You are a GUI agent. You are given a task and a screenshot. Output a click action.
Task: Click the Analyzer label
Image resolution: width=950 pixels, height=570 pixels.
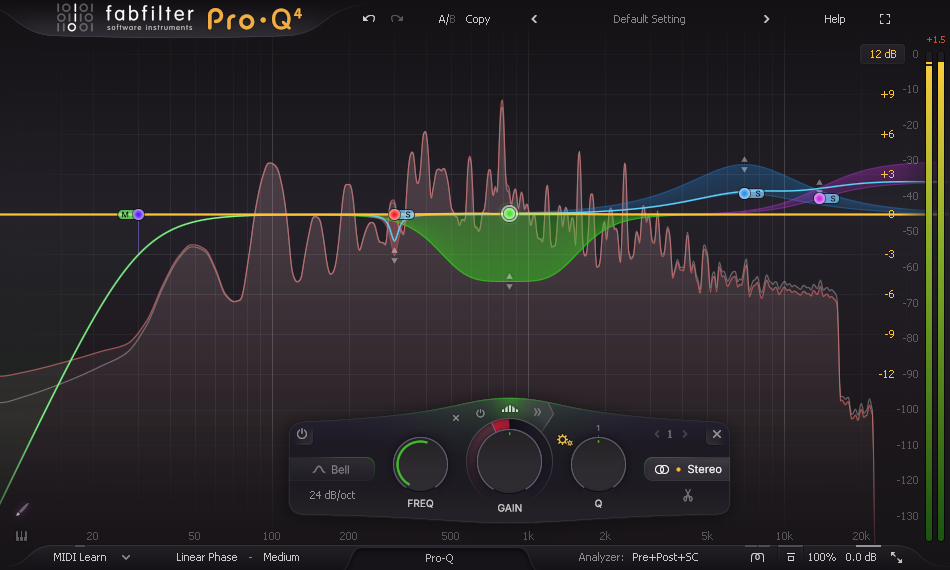tap(600, 557)
